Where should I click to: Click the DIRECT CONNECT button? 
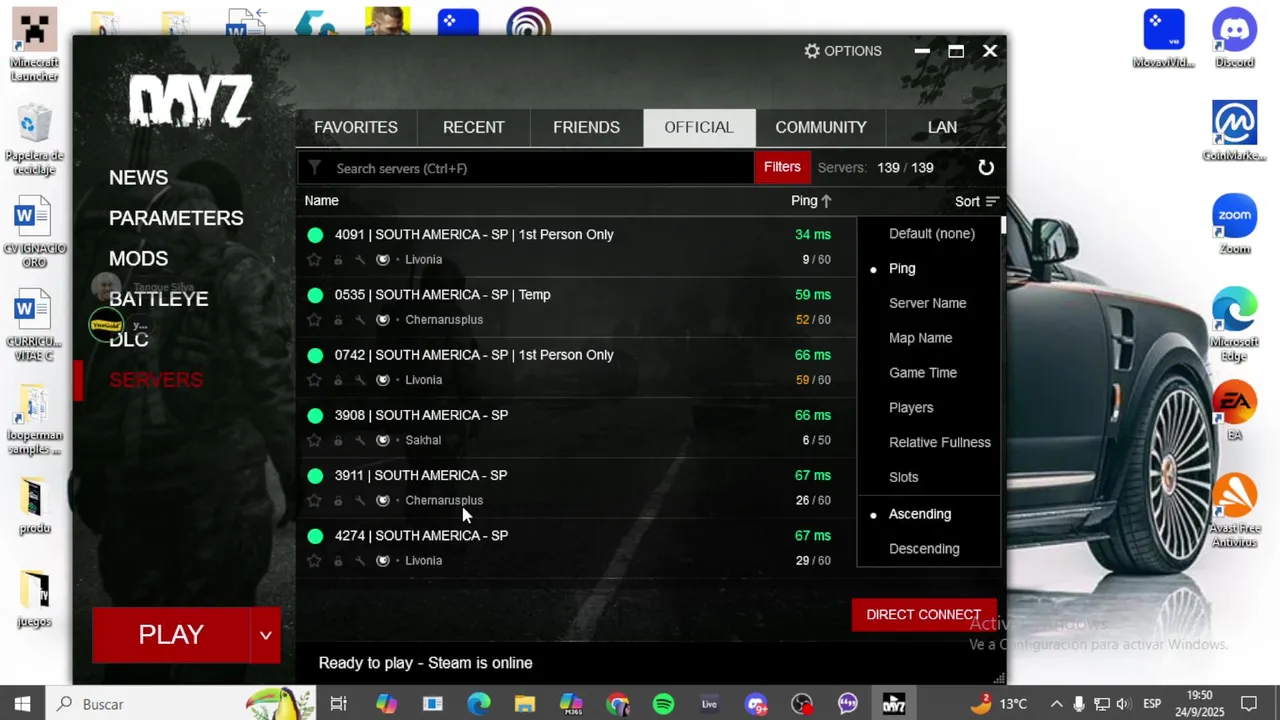pos(924,615)
